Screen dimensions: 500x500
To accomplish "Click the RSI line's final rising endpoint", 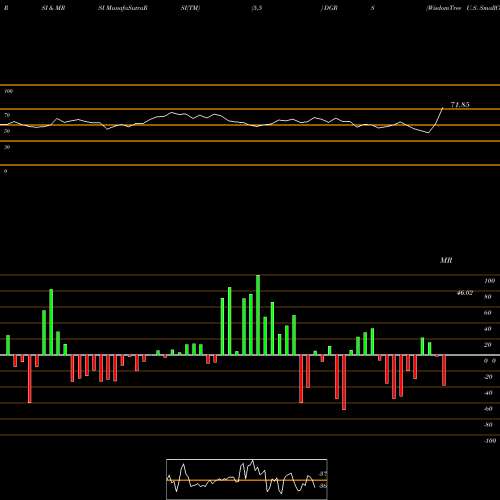I will click(x=443, y=108).
